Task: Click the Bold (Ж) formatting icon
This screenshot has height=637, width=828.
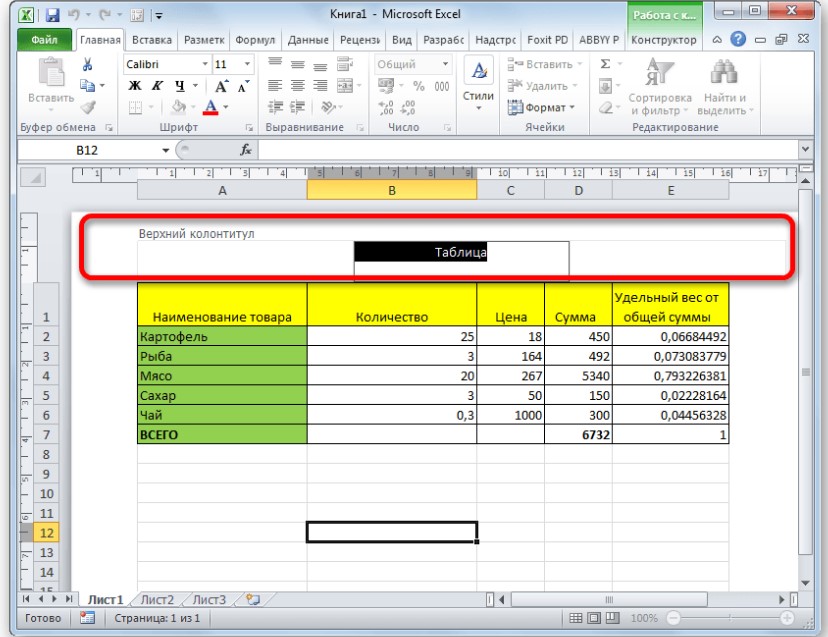Action: (135, 86)
